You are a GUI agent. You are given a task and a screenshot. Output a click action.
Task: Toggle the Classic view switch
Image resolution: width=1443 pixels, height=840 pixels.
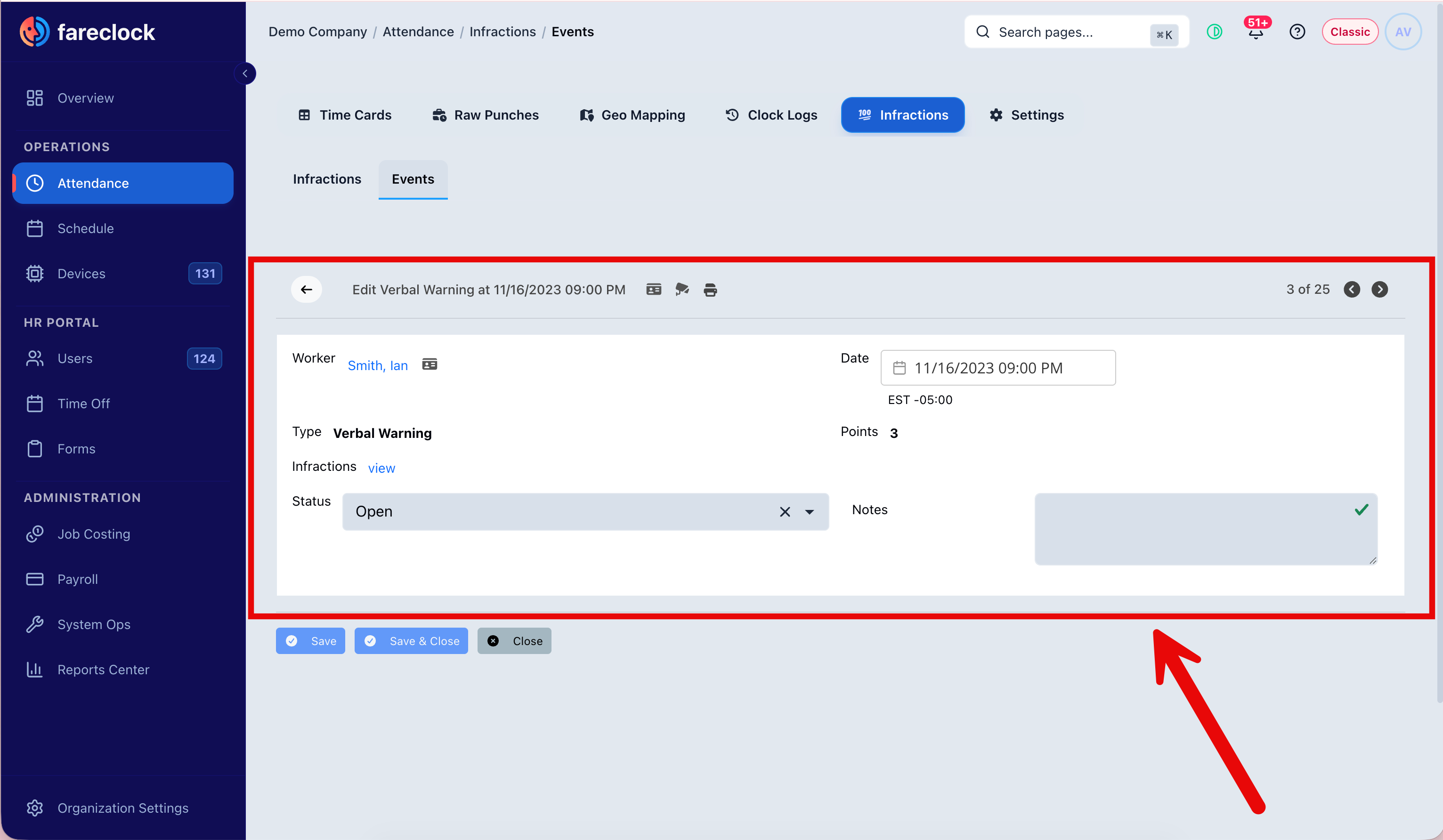click(1350, 32)
